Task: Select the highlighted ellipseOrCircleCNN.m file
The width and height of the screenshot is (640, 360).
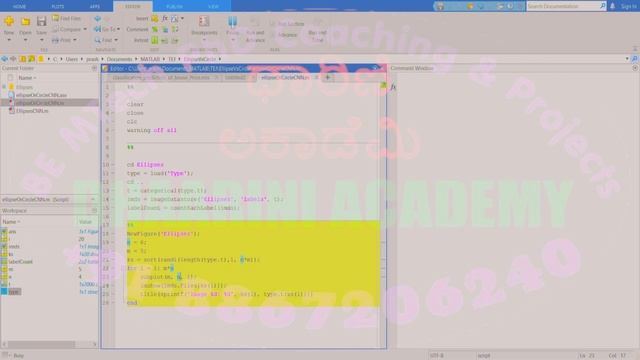Action: 49,103
